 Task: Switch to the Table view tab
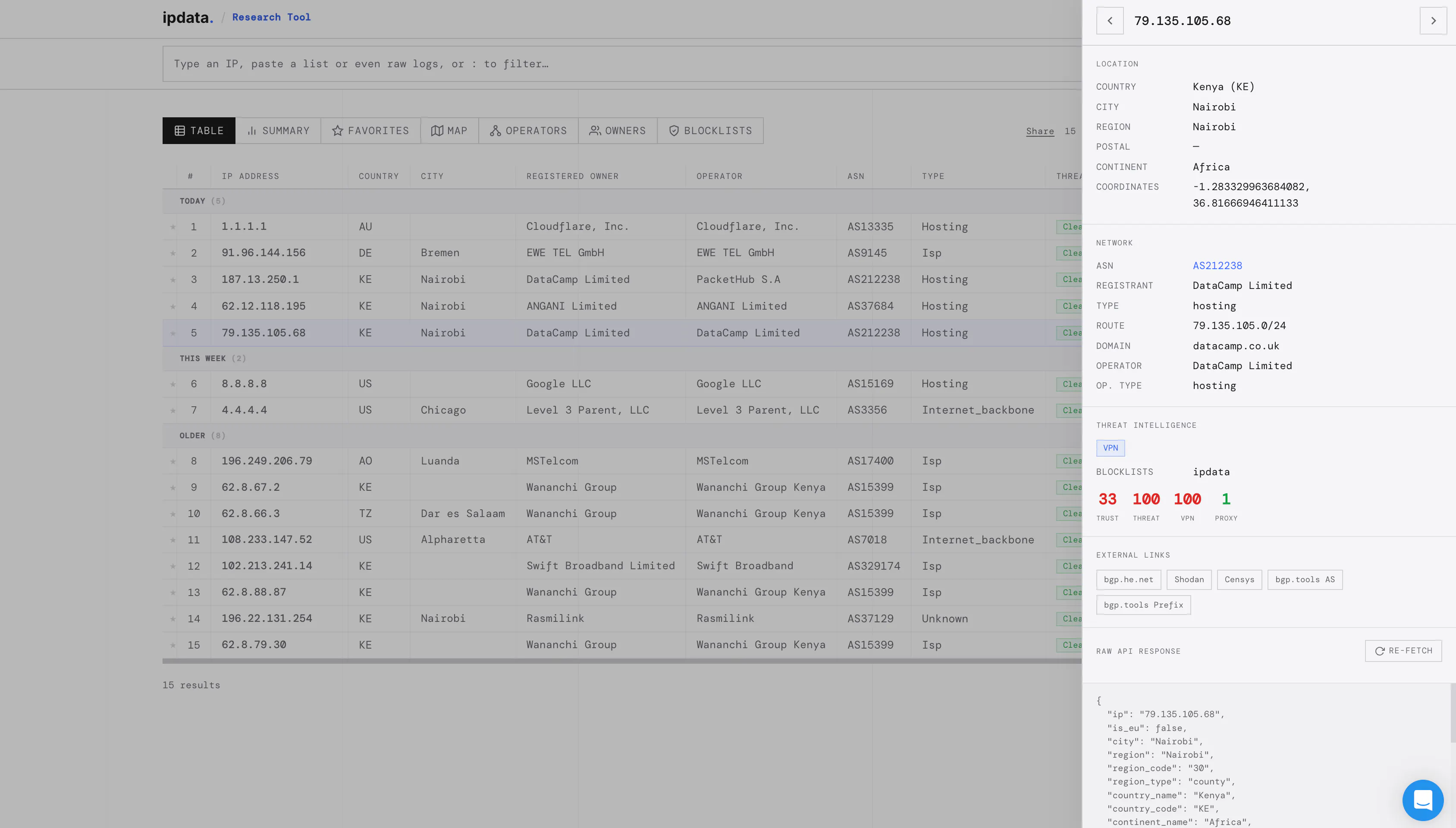click(x=199, y=131)
